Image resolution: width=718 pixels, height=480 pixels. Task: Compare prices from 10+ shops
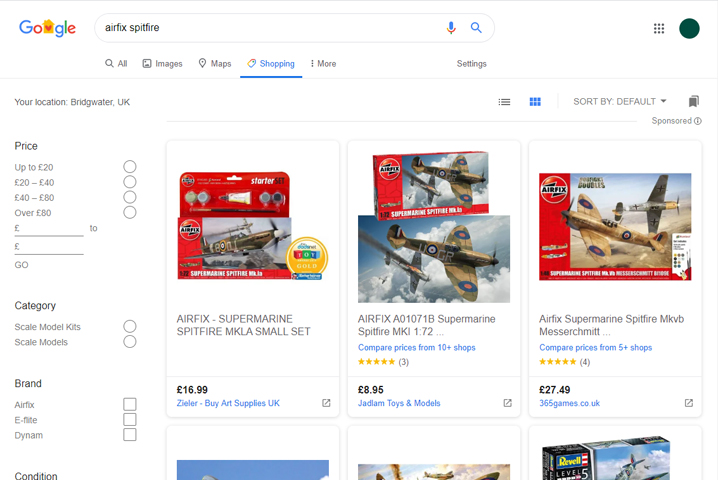click(417, 348)
